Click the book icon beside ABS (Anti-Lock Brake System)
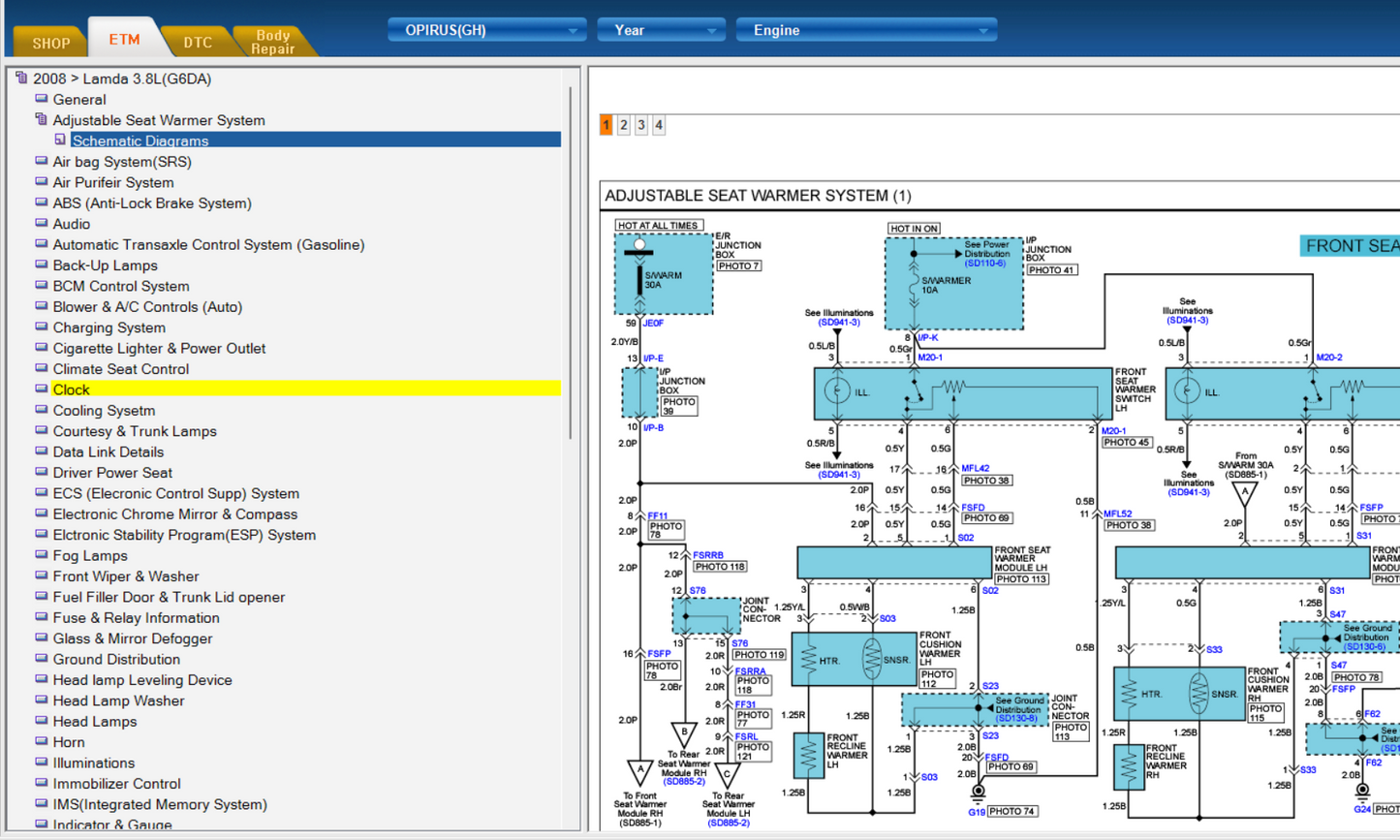 (41, 202)
